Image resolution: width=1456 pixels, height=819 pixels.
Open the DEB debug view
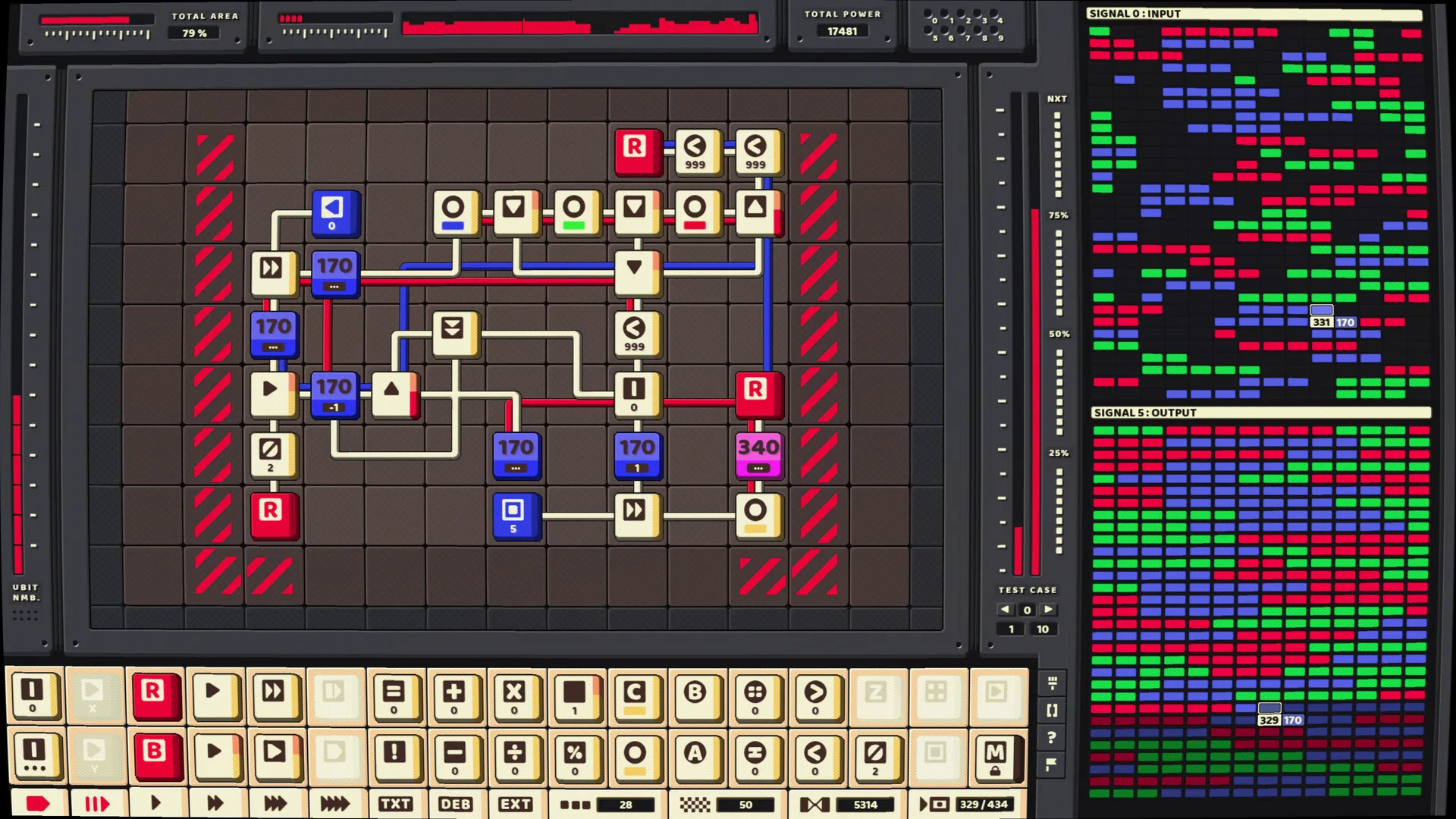click(455, 804)
